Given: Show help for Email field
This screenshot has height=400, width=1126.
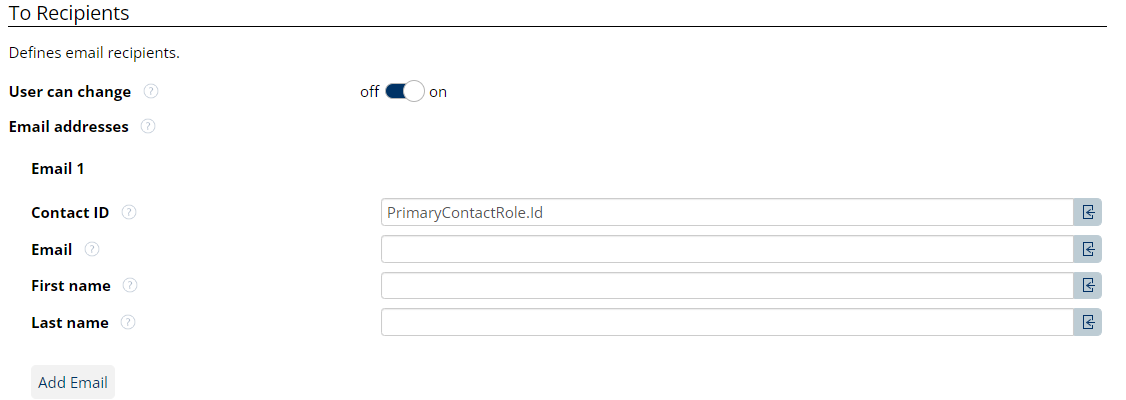Looking at the screenshot, I should pos(92,249).
